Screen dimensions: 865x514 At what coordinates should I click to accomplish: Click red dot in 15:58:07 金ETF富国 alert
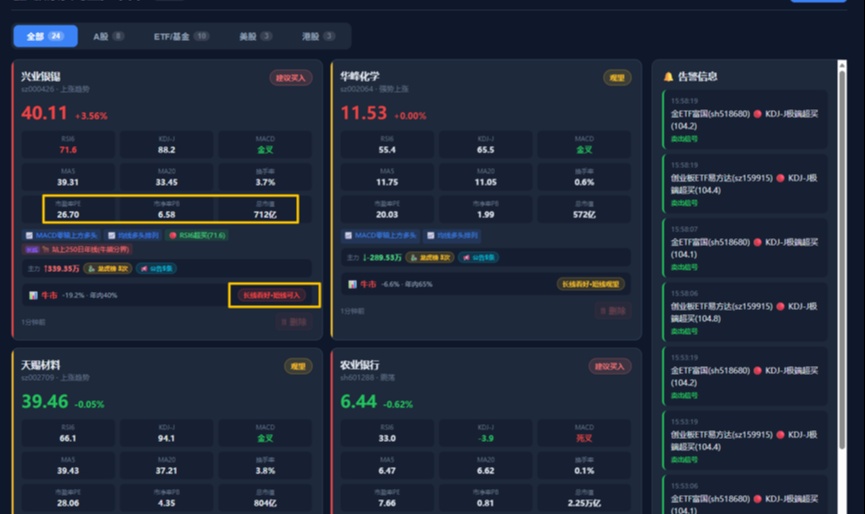click(757, 242)
